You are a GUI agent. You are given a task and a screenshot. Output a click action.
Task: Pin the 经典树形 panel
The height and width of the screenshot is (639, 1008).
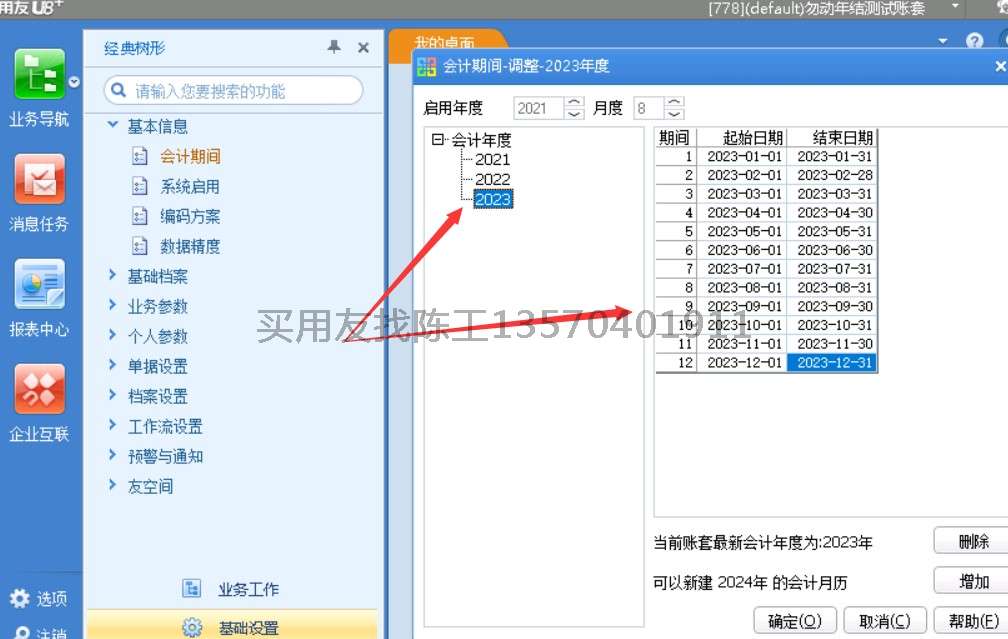[334, 46]
